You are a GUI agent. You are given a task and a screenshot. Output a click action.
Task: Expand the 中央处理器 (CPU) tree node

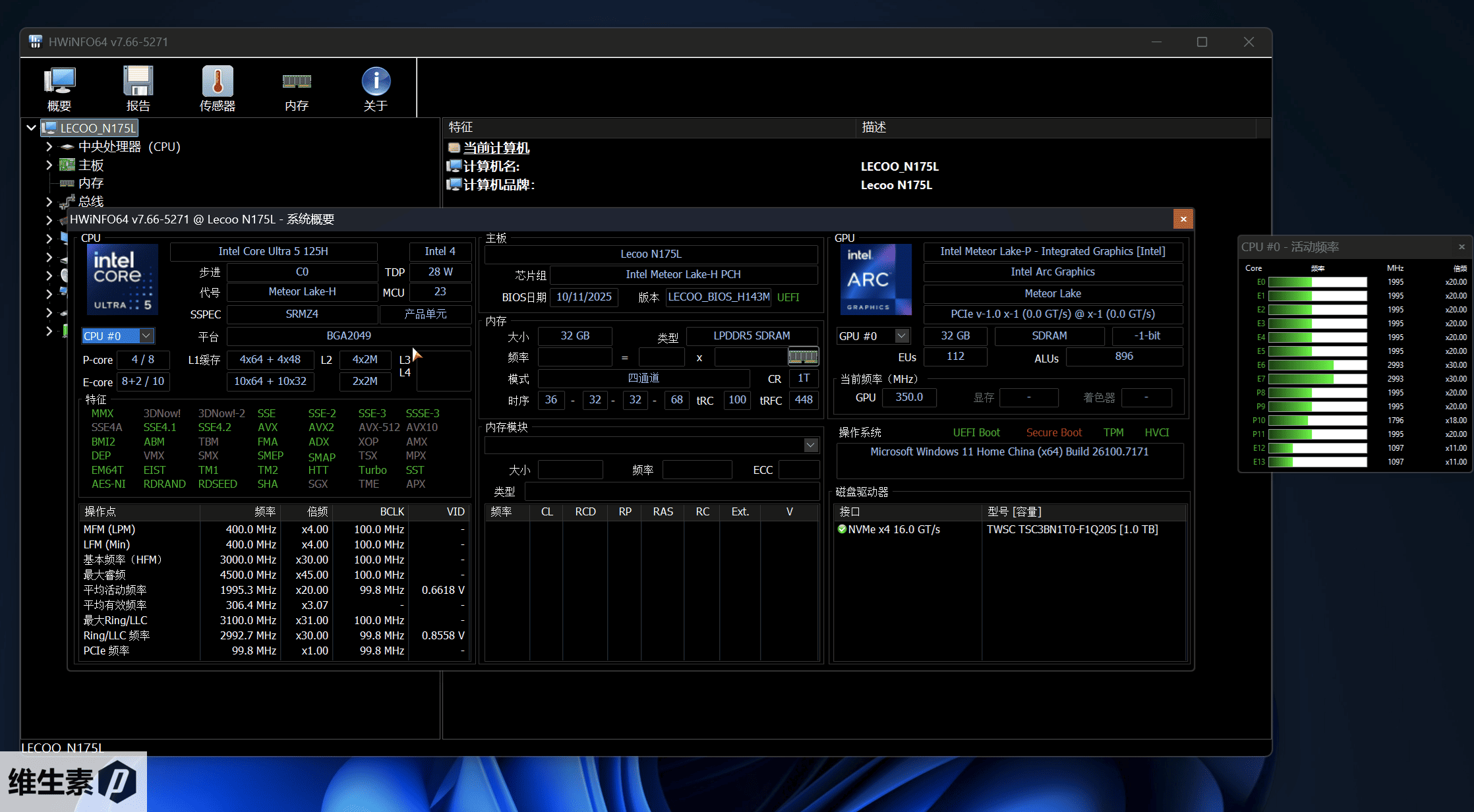pos(49,147)
